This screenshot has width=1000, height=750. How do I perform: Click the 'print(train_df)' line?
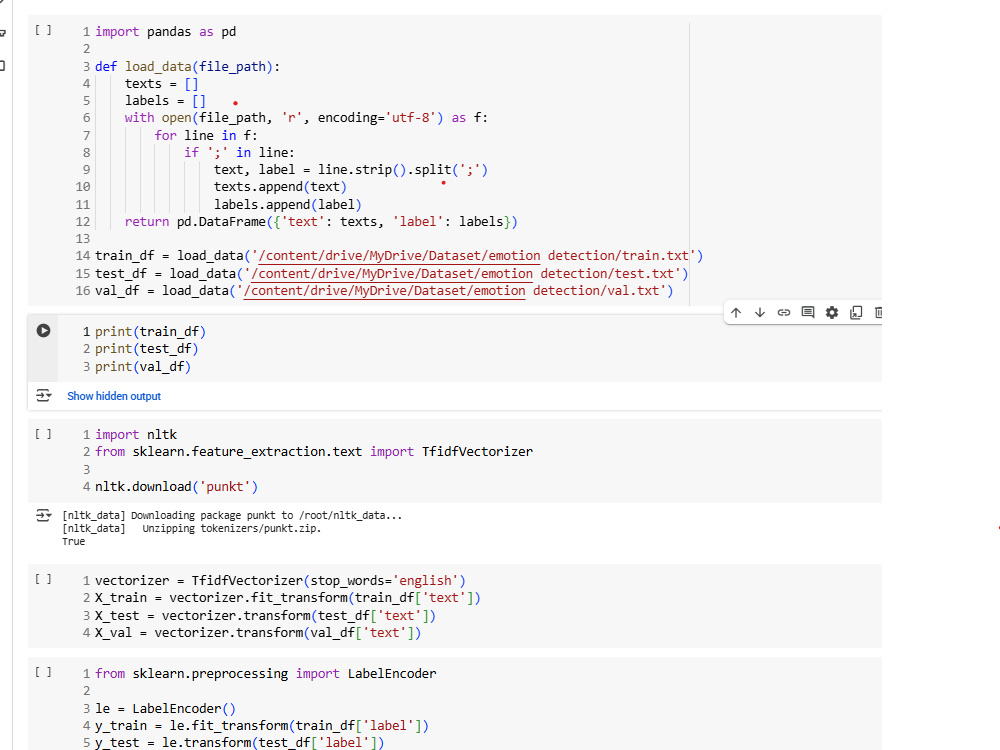(x=151, y=332)
